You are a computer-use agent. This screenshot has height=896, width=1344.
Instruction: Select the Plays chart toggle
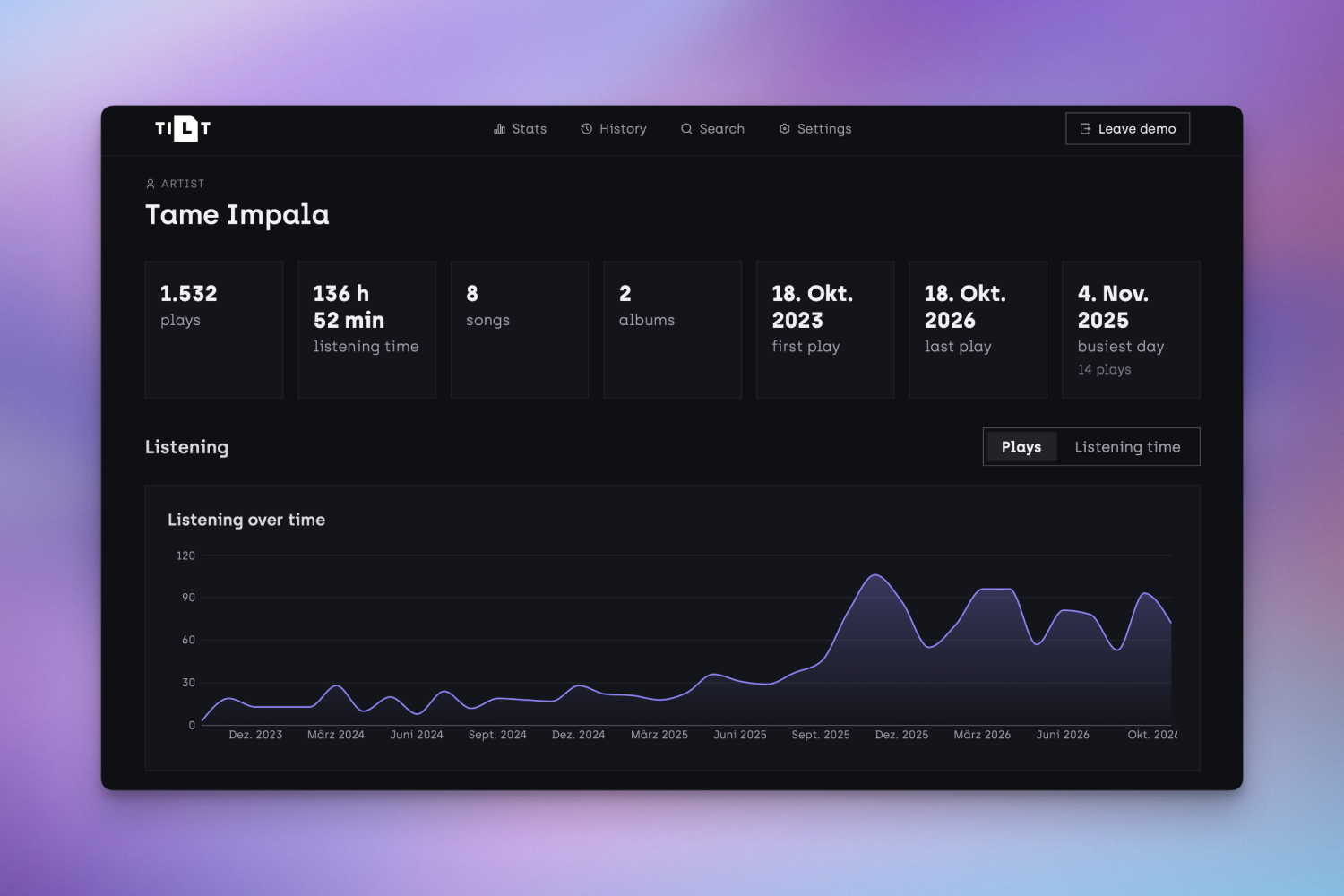(x=1021, y=447)
